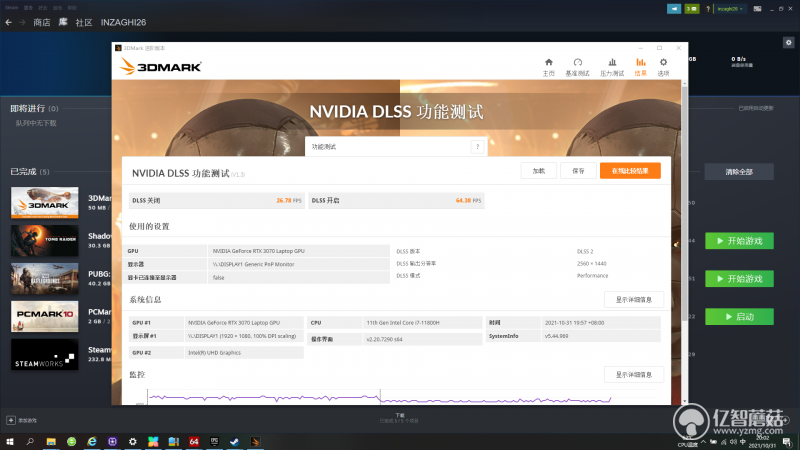This screenshot has height=450, width=800.
Task: Click 开始游戏 for Shadow of the Tomb Raider
Action: [739, 241]
